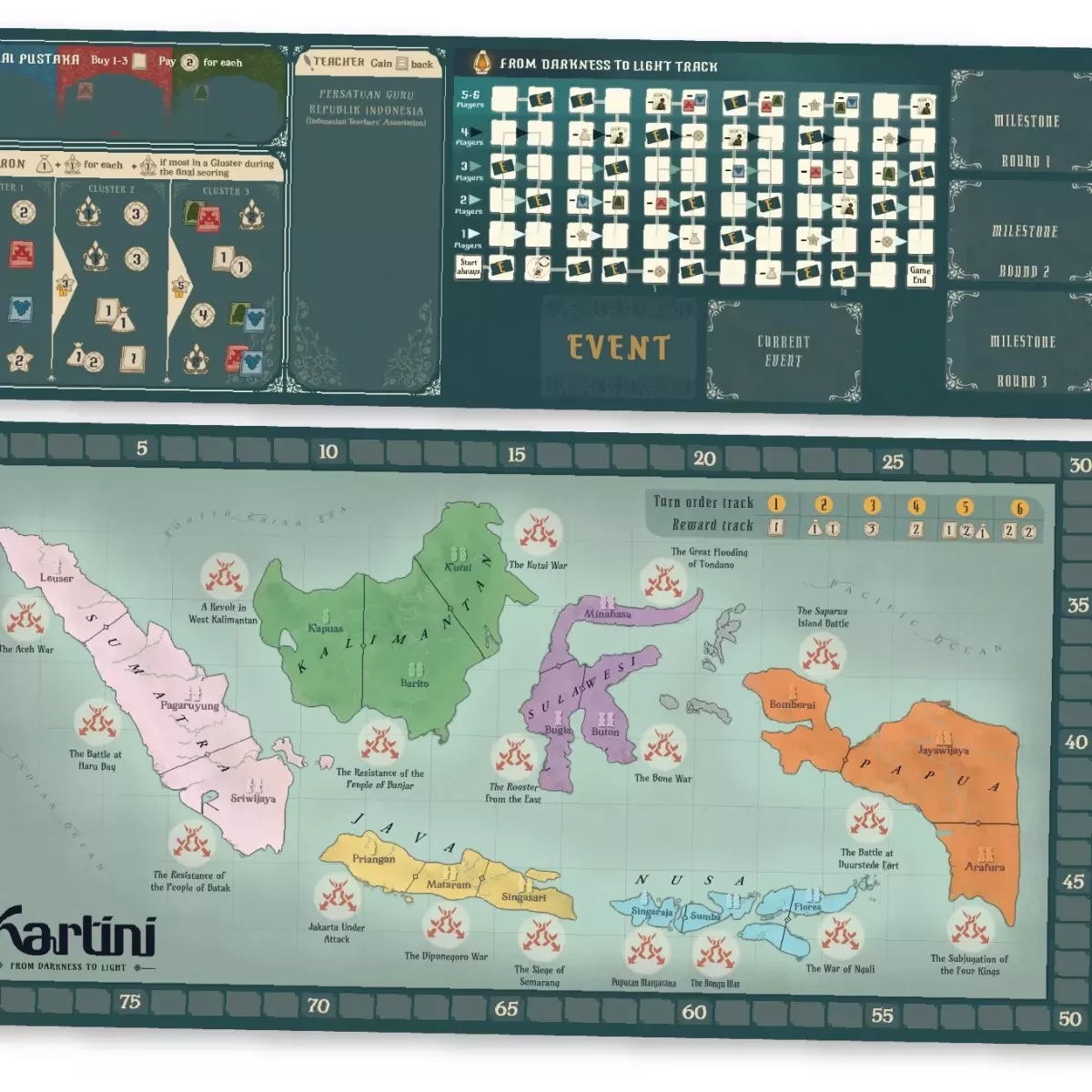Click turn order circle number 6
Screen dimensions: 1092x1092
click(1019, 509)
